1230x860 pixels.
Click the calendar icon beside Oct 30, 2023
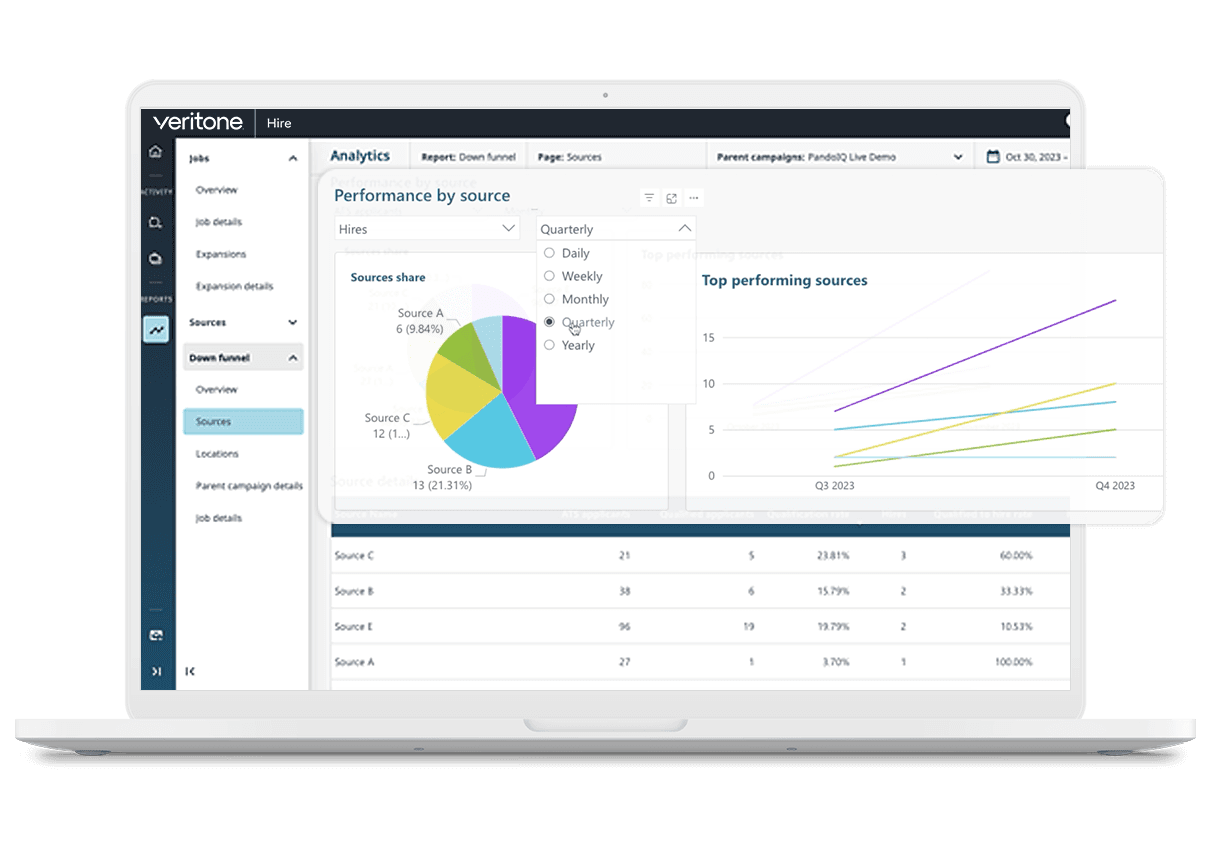992,157
